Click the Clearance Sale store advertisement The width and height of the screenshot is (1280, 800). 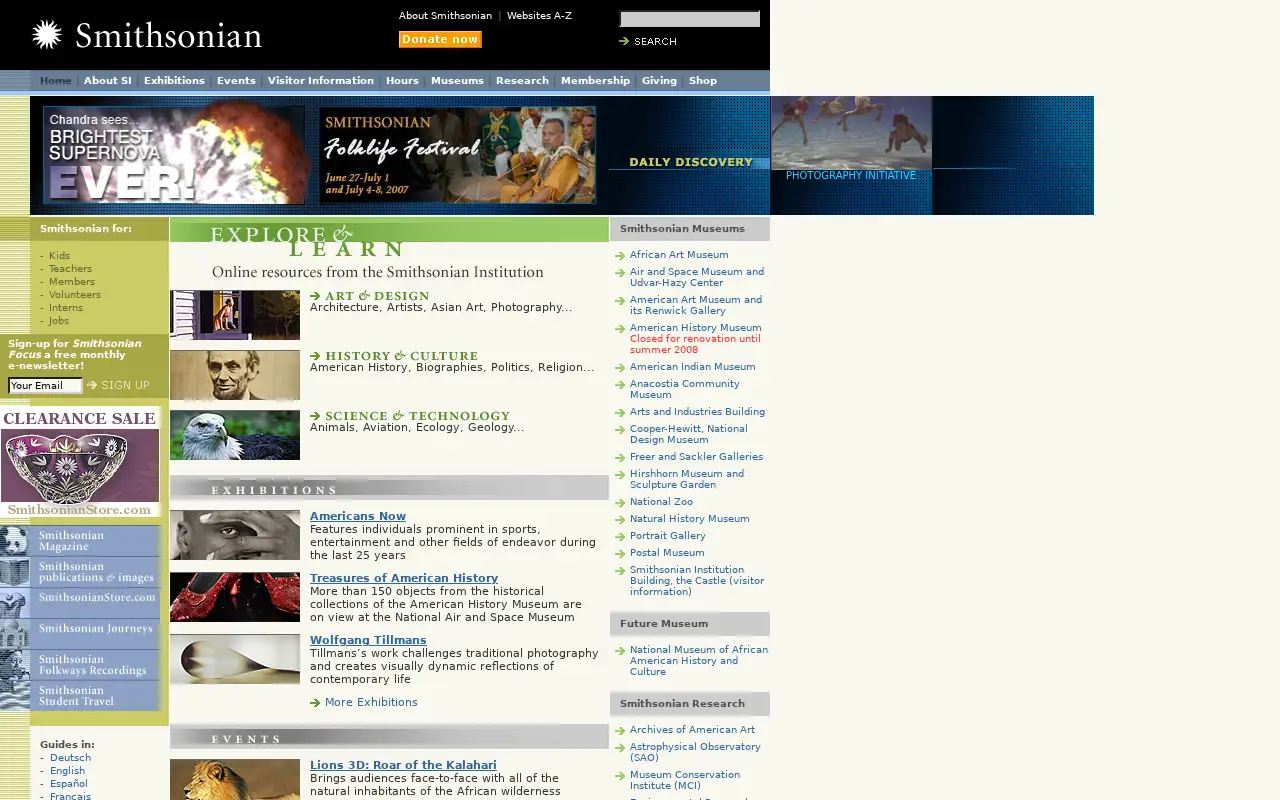(x=80, y=462)
